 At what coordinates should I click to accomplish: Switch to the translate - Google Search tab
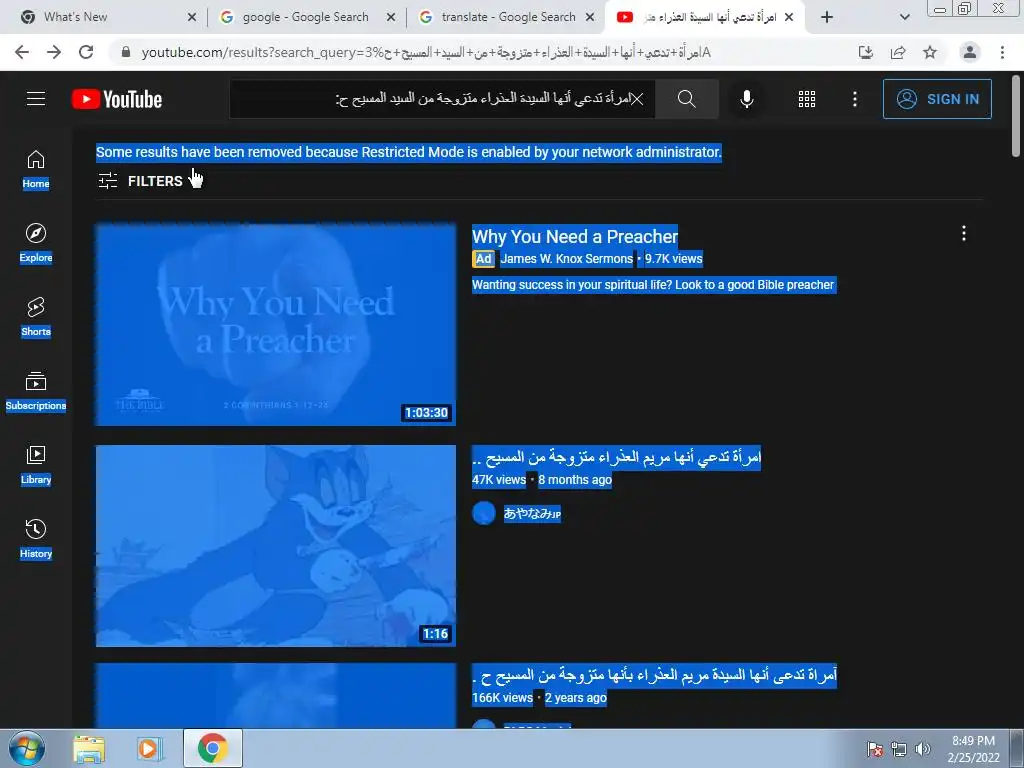(x=507, y=17)
